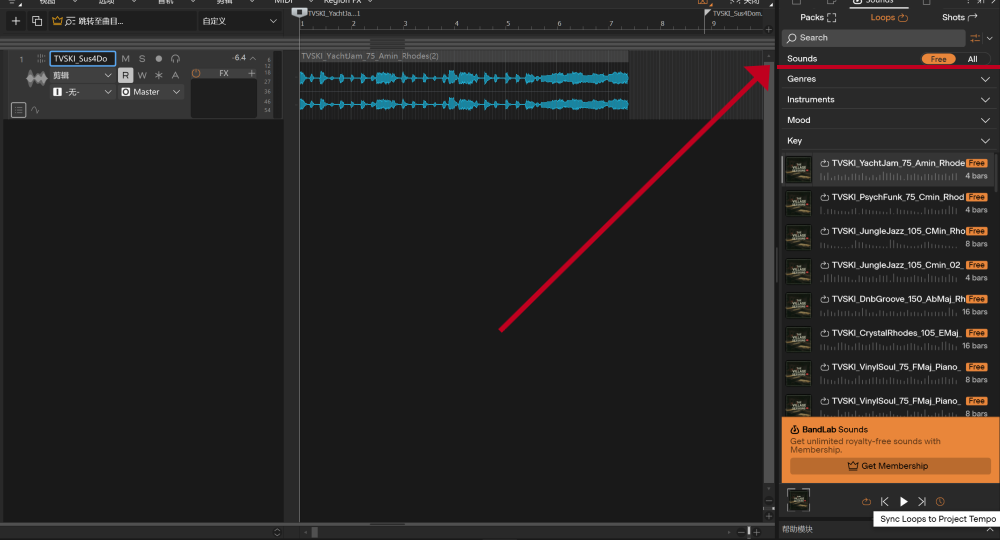Switch to the Packs tab
Image resolution: width=1000 pixels, height=540 pixels.
[818, 17]
